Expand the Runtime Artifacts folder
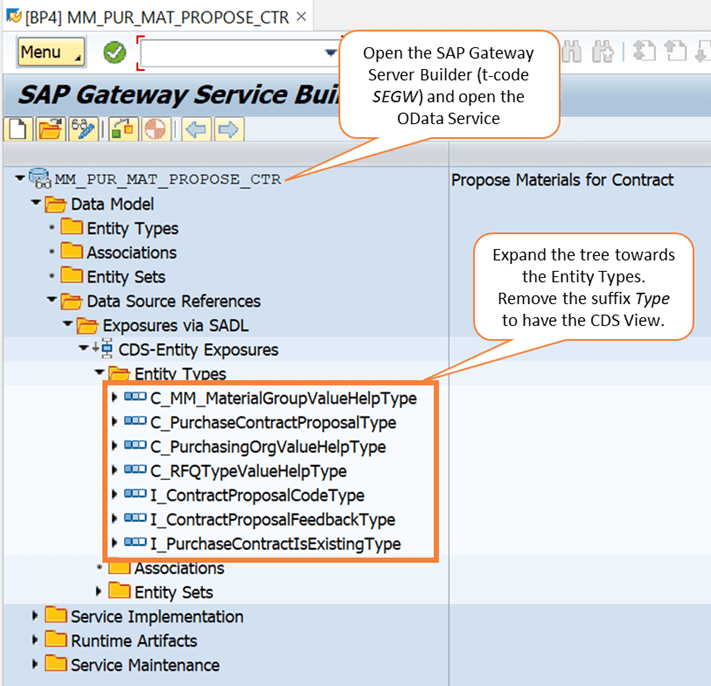Screen dimensions: 711x686 click(35, 640)
